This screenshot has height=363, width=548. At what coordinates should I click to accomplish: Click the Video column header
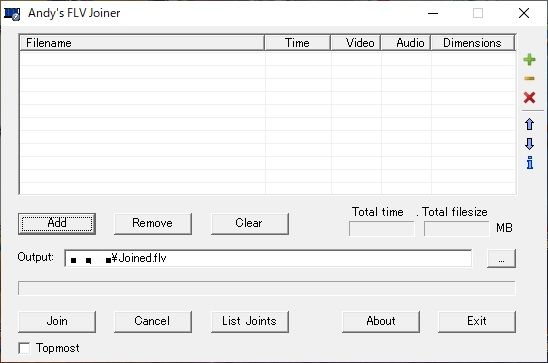pyautogui.click(x=356, y=43)
